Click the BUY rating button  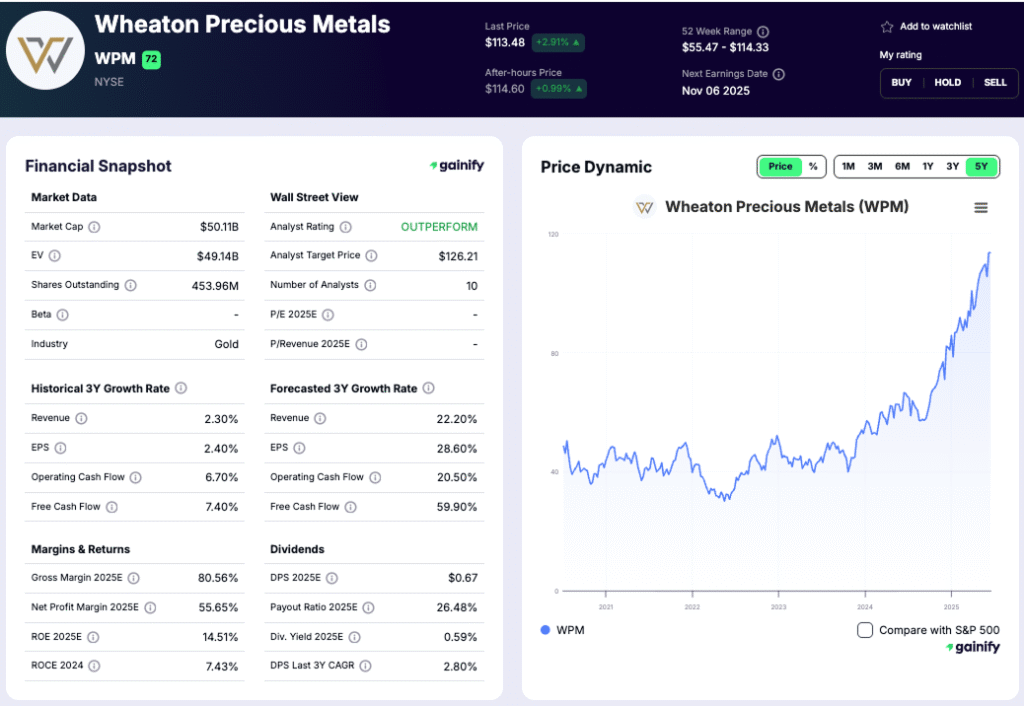[x=901, y=83]
